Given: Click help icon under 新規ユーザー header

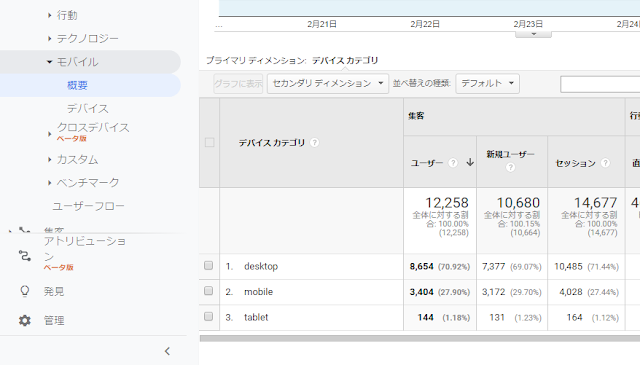Looking at the screenshot, I should pos(510,167).
